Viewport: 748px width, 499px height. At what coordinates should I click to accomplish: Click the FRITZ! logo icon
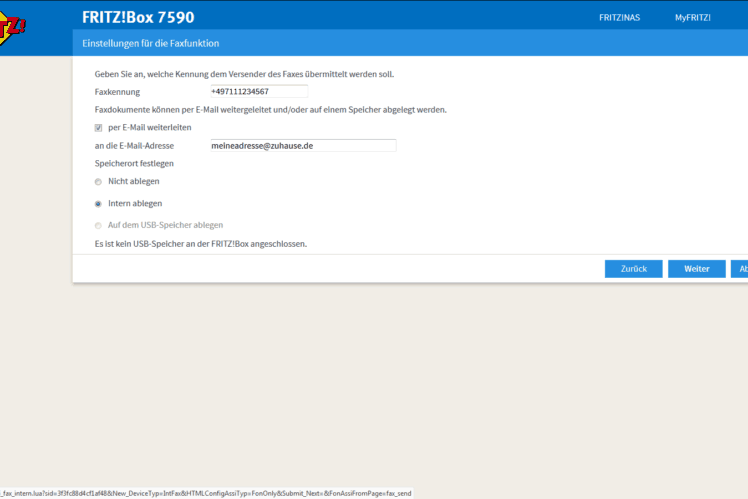[x=12, y=29]
